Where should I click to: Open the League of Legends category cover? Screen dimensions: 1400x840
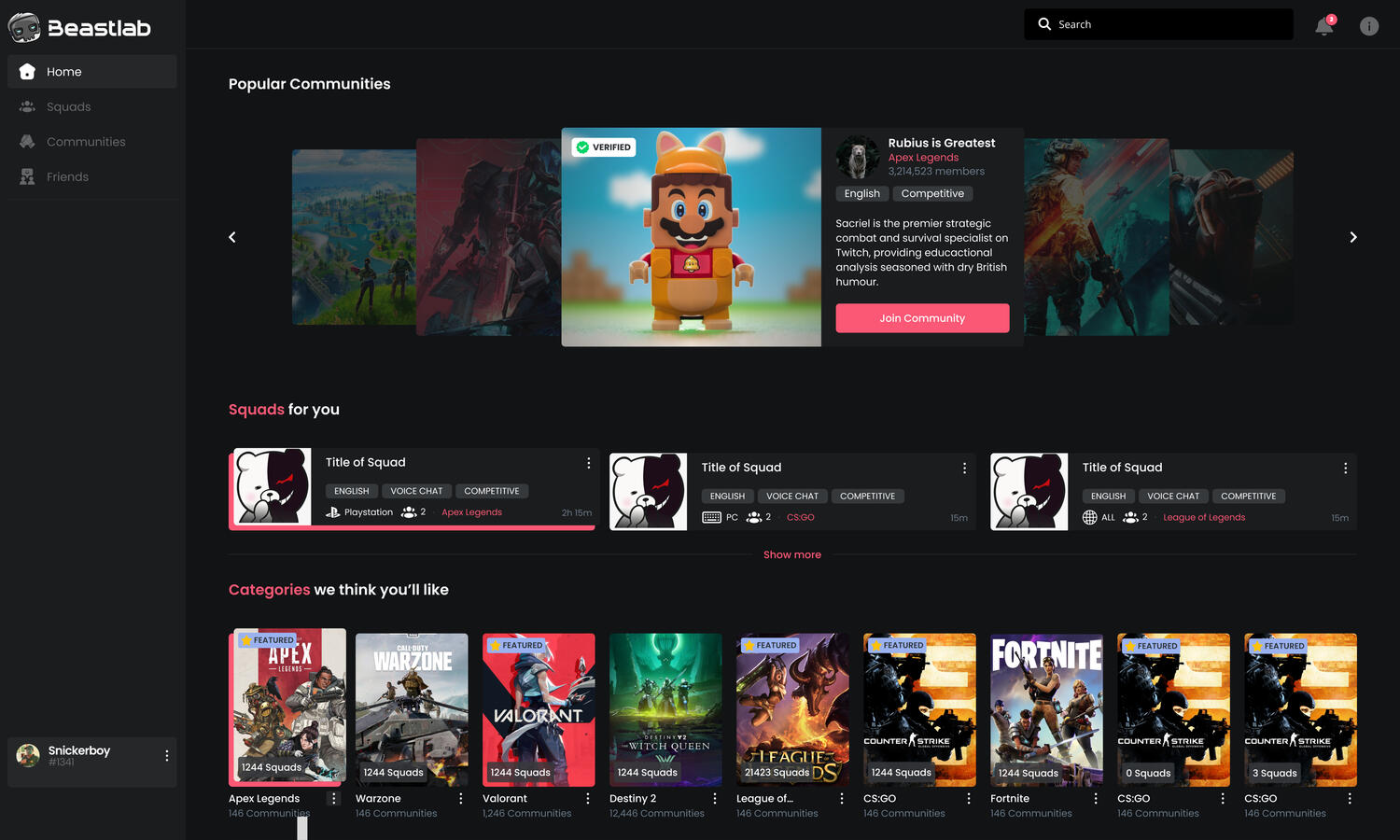coord(792,710)
